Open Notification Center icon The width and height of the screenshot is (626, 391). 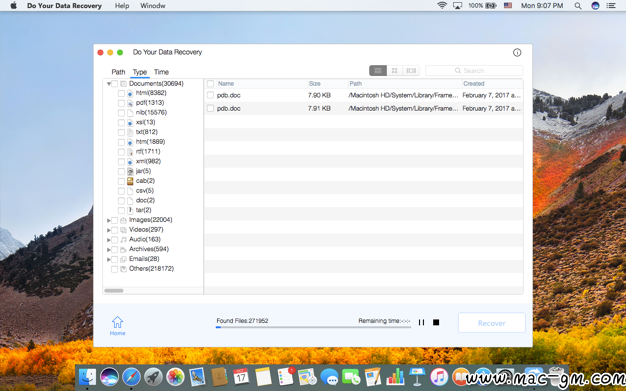coord(611,6)
